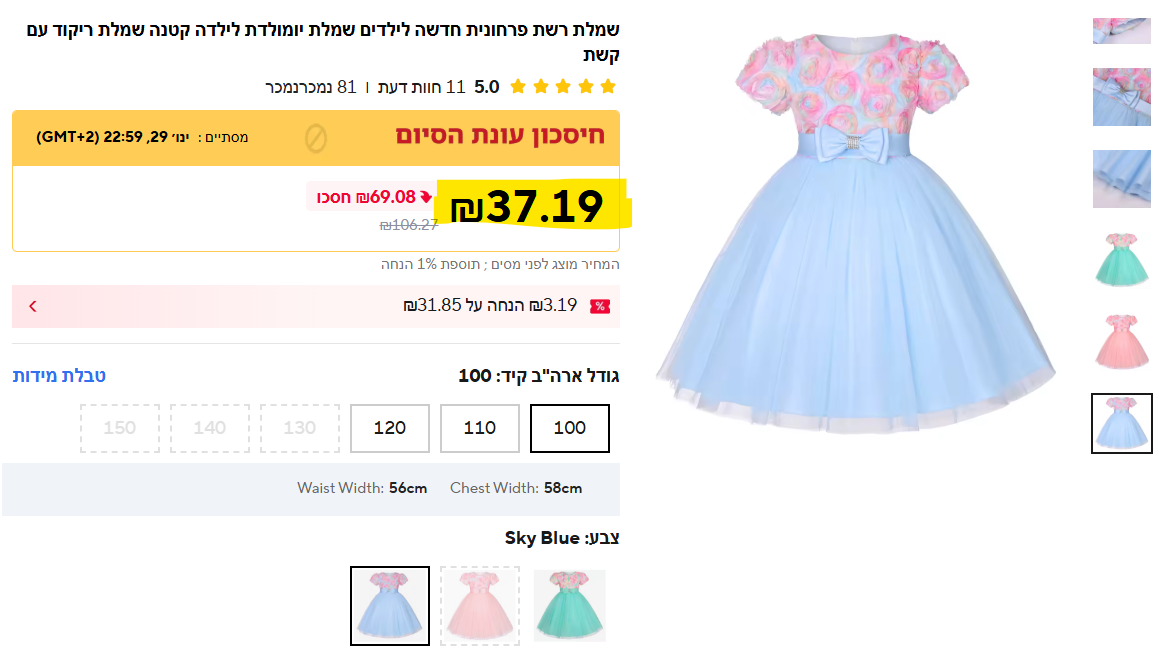This screenshot has width=1172, height=655.
Task: Select size 120
Action: [389, 428]
